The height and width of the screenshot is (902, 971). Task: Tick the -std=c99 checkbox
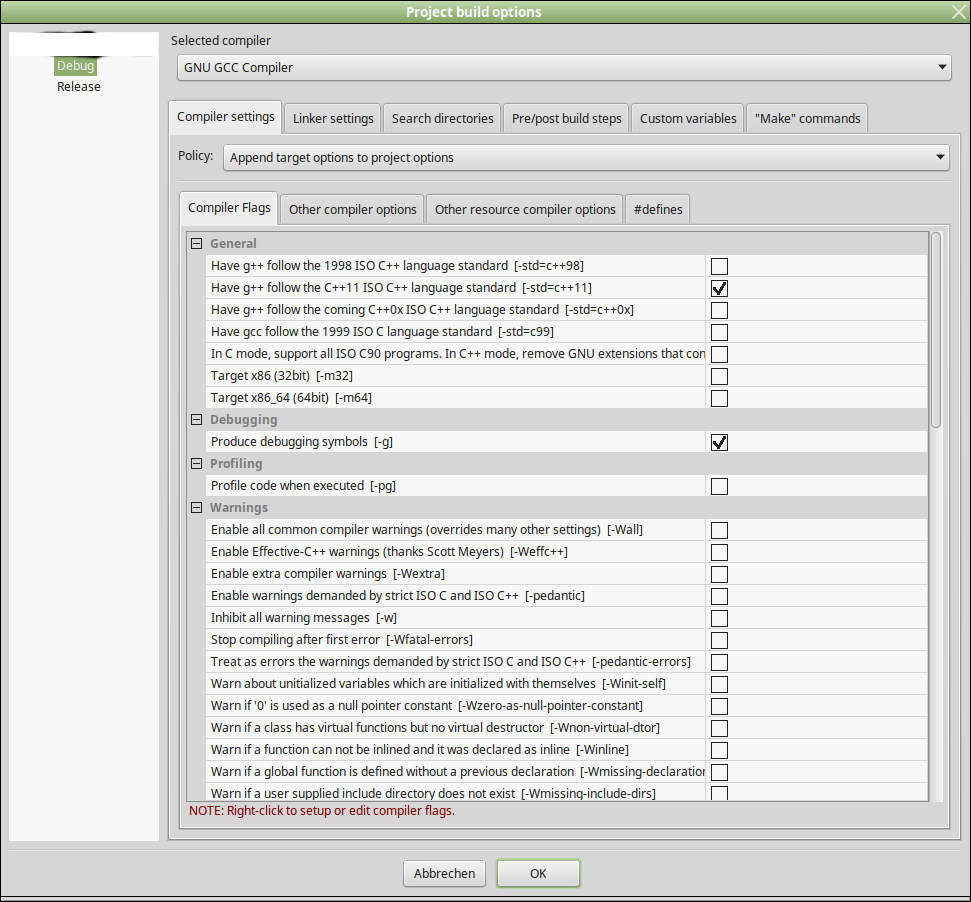tap(719, 332)
